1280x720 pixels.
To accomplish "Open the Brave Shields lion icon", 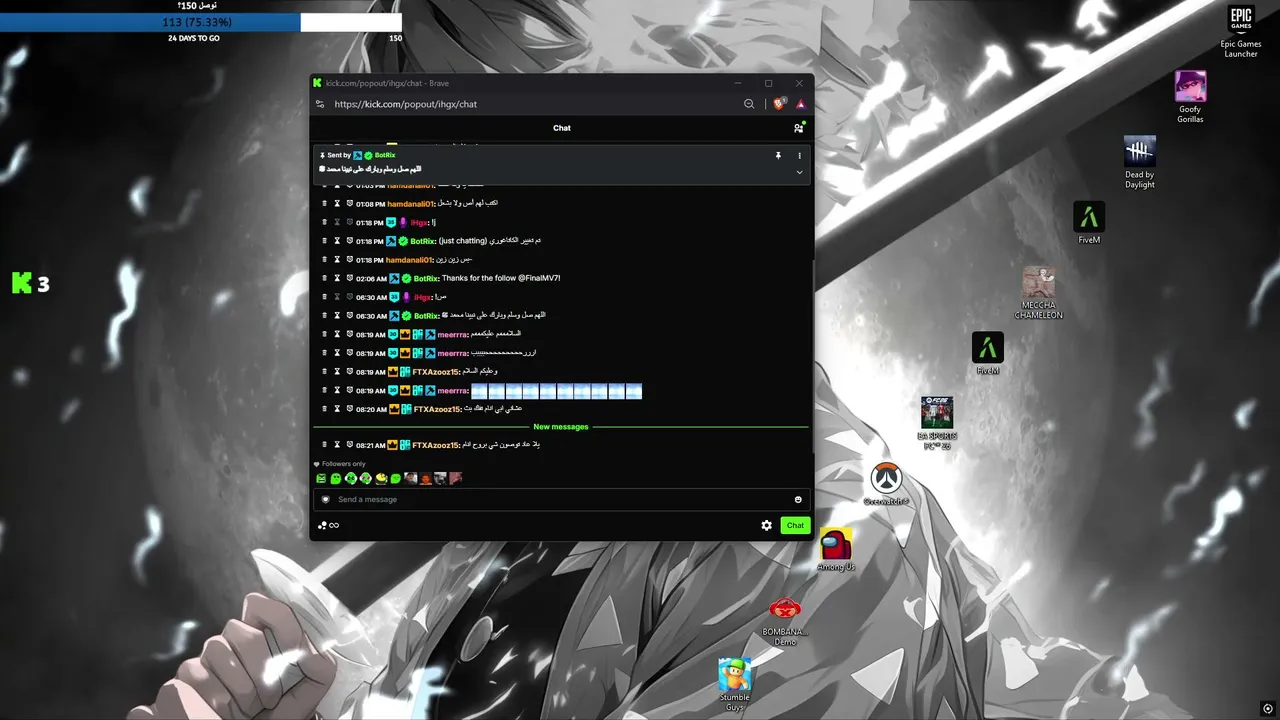I will 780,104.
